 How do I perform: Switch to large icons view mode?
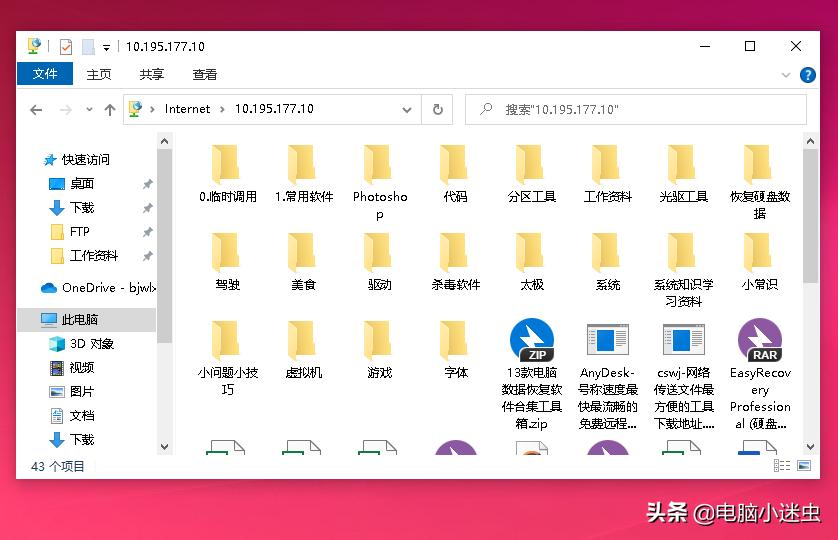(x=804, y=466)
